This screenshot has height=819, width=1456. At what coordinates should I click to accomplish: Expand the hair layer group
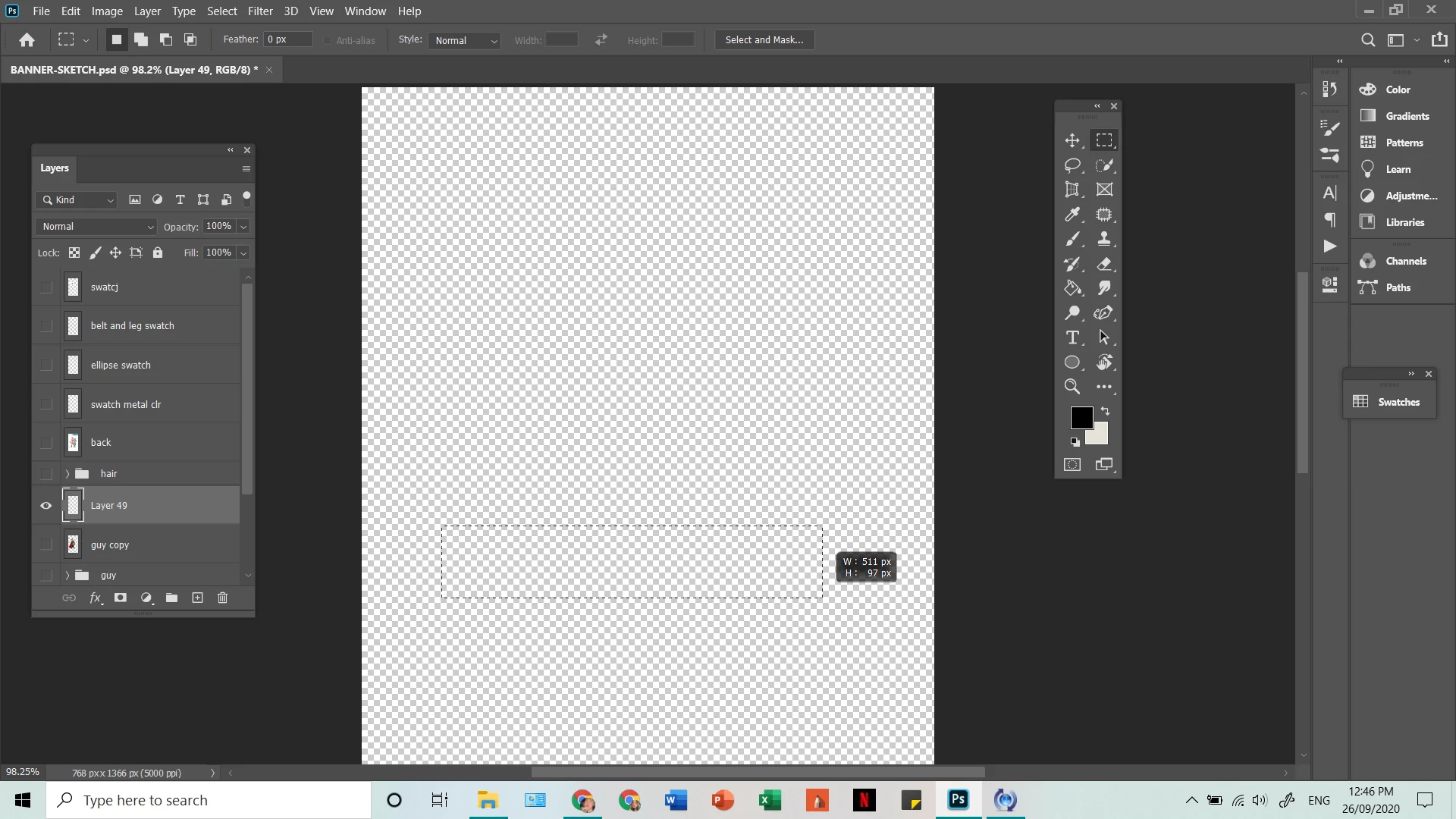pyautogui.click(x=67, y=474)
